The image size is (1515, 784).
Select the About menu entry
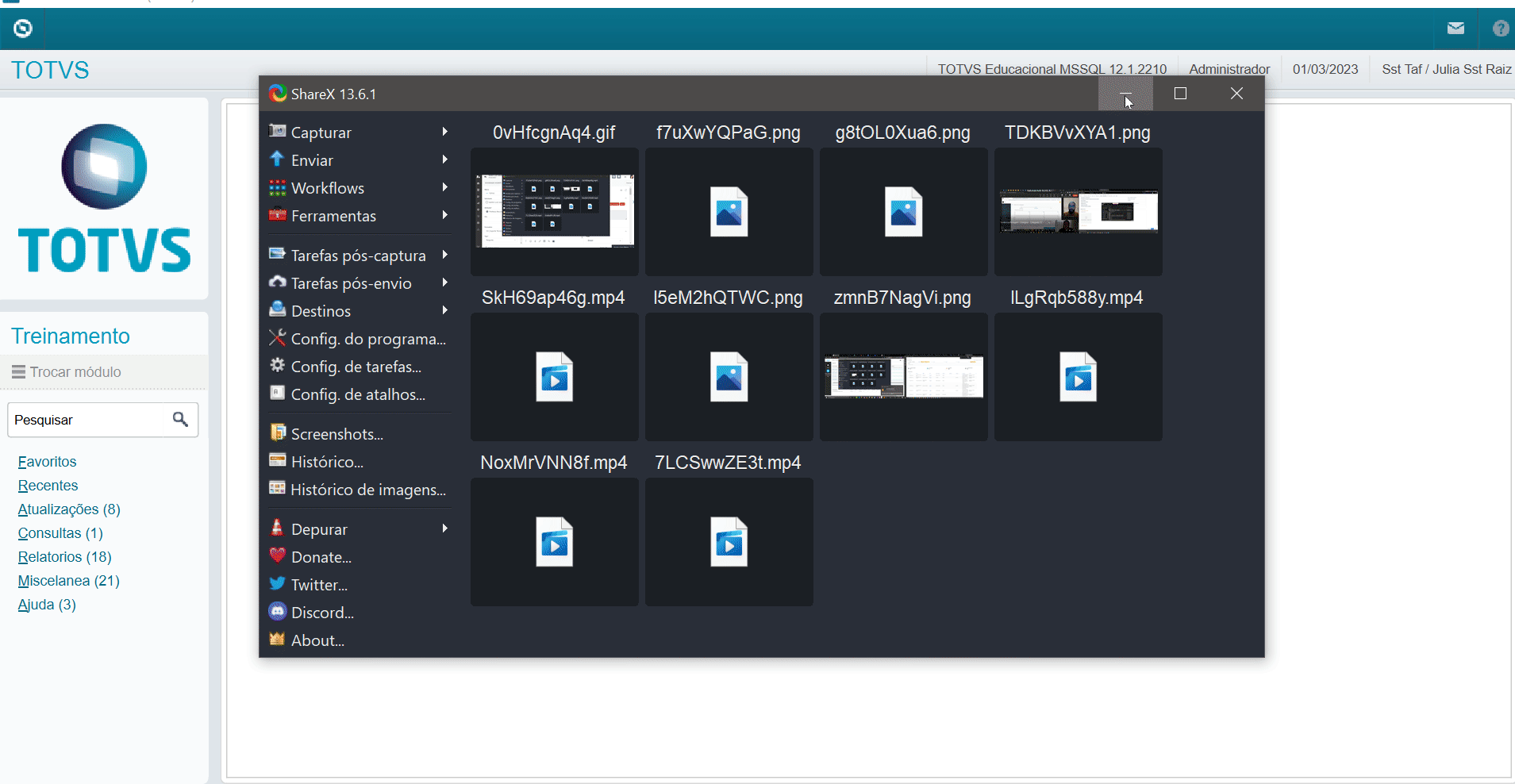tap(360, 640)
